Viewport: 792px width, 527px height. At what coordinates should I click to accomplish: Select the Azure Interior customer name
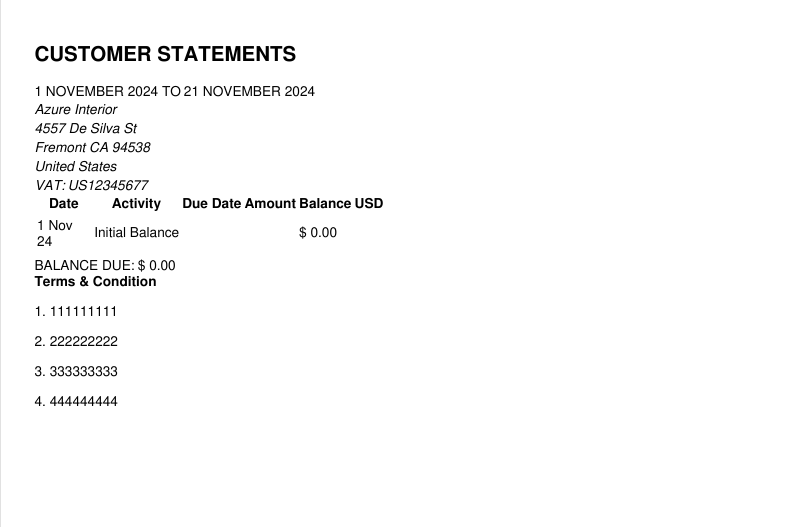point(76,110)
